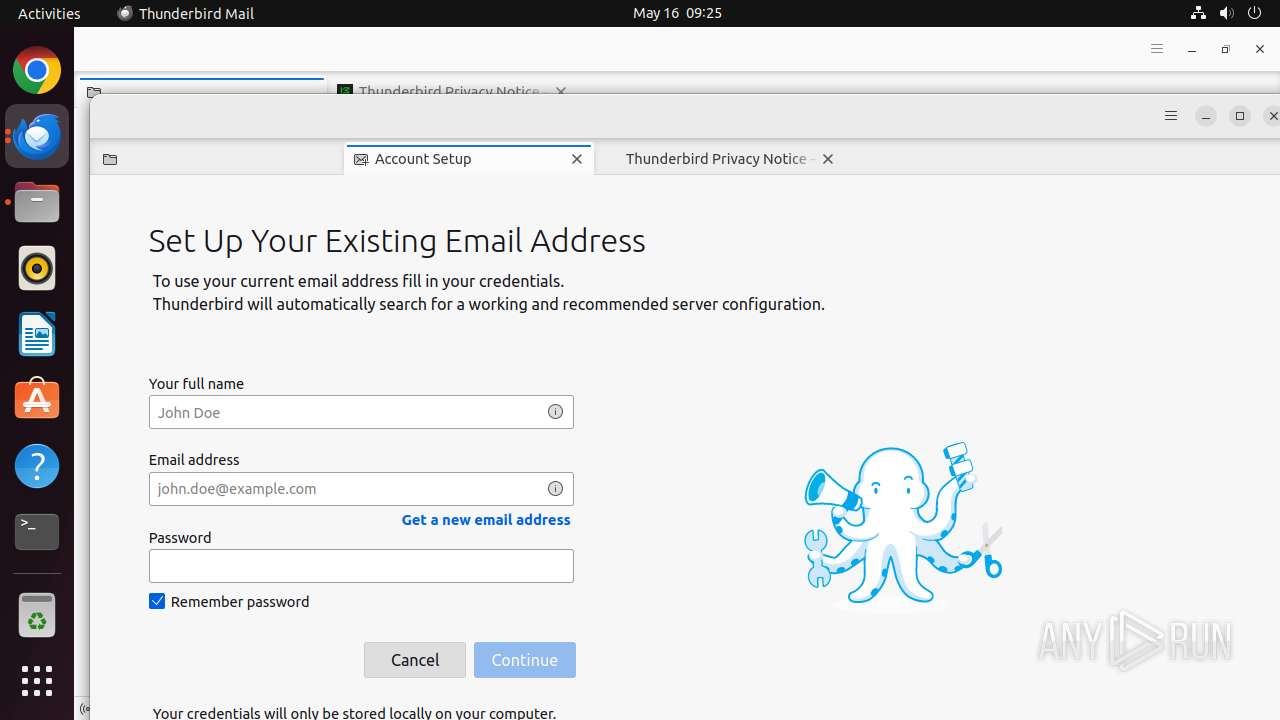Open the back window's hamburger menu

[1157, 49]
